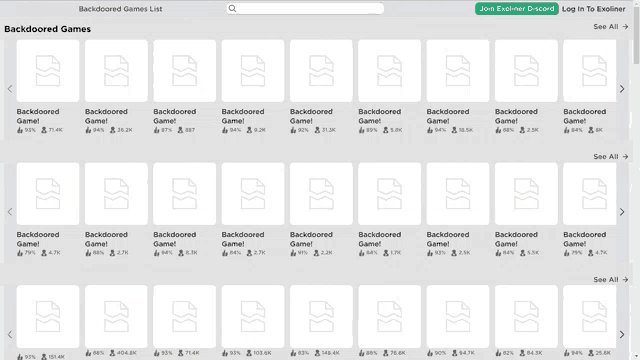The width and height of the screenshot is (640, 360).
Task: Open game thumbnail with 9.2K players
Action: point(253,71)
